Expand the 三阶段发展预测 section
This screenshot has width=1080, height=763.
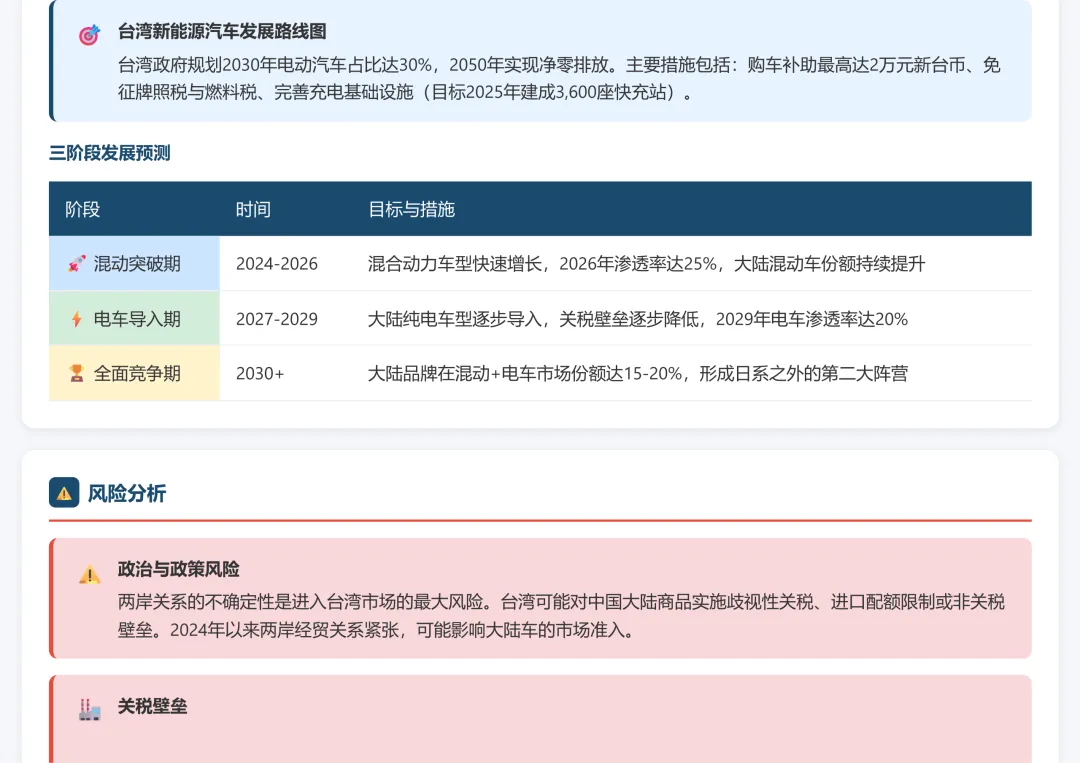[x=107, y=153]
